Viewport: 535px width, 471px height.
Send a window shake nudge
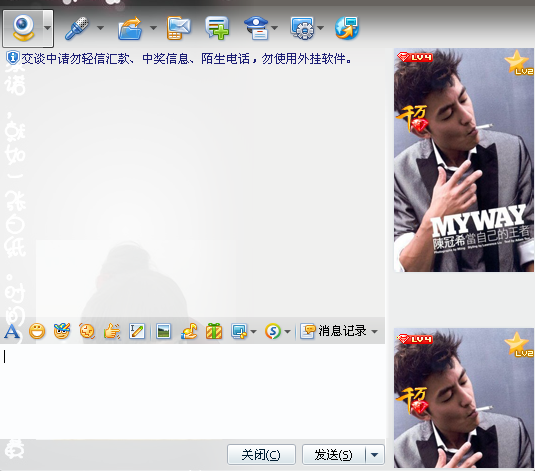[87, 331]
